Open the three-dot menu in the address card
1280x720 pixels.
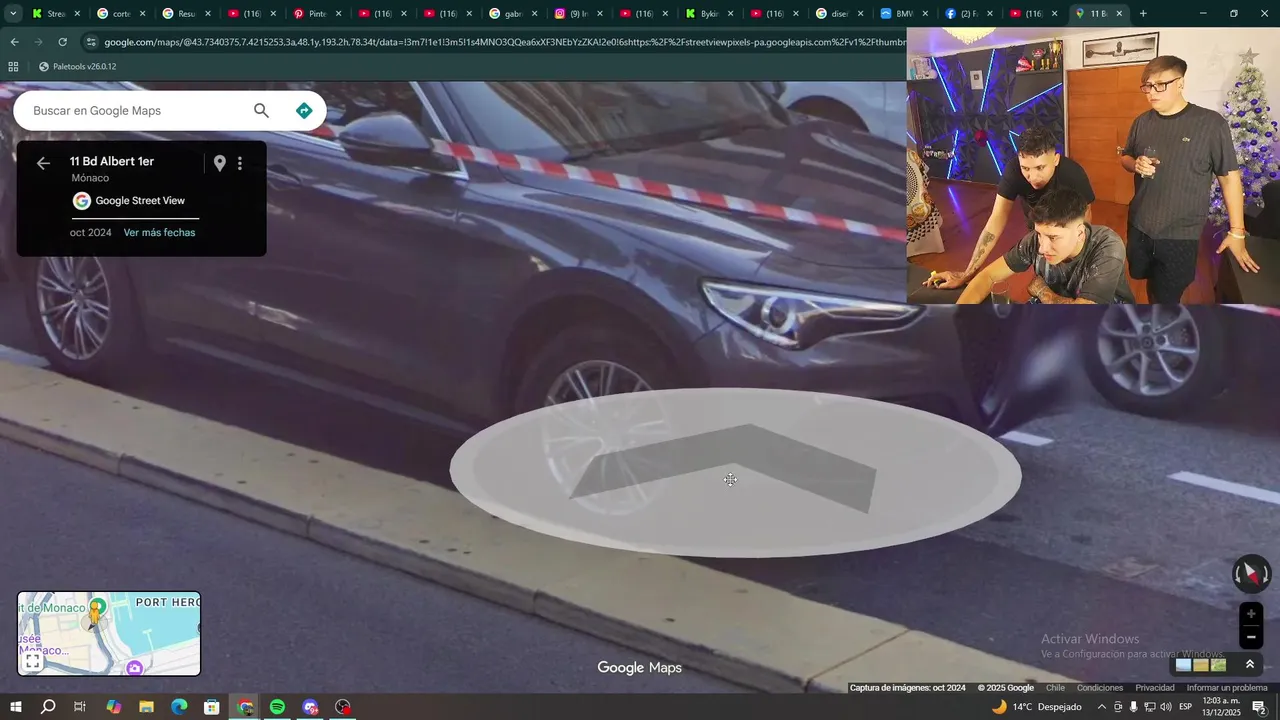[240, 163]
